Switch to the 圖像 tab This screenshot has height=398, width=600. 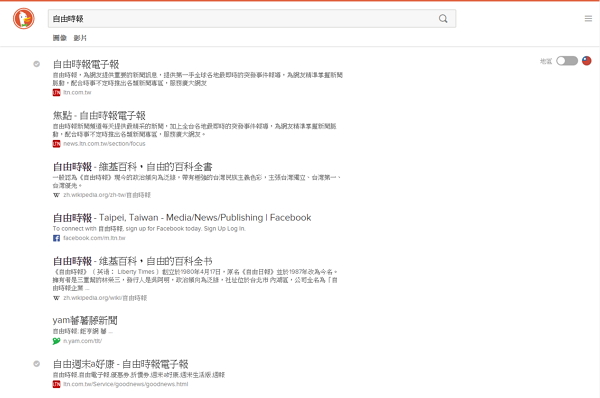point(60,38)
